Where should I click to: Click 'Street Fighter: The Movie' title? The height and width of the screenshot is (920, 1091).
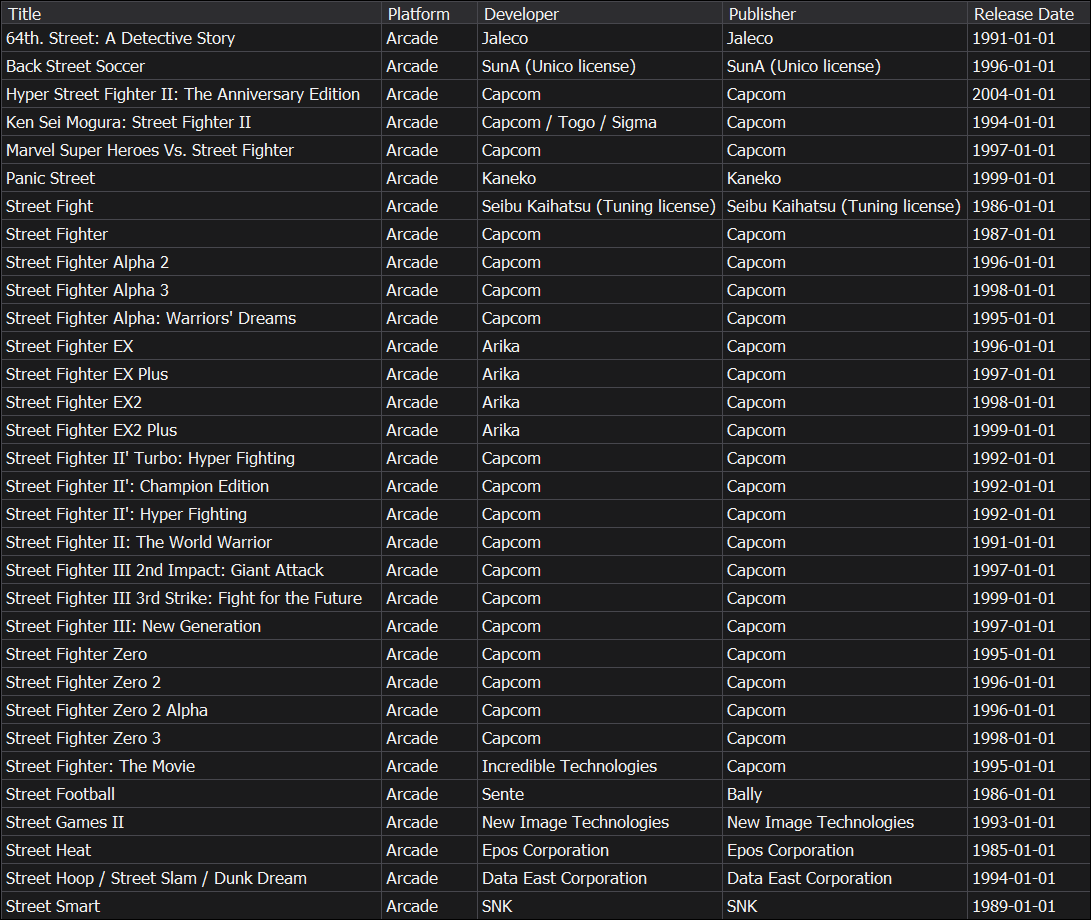[x=100, y=766]
